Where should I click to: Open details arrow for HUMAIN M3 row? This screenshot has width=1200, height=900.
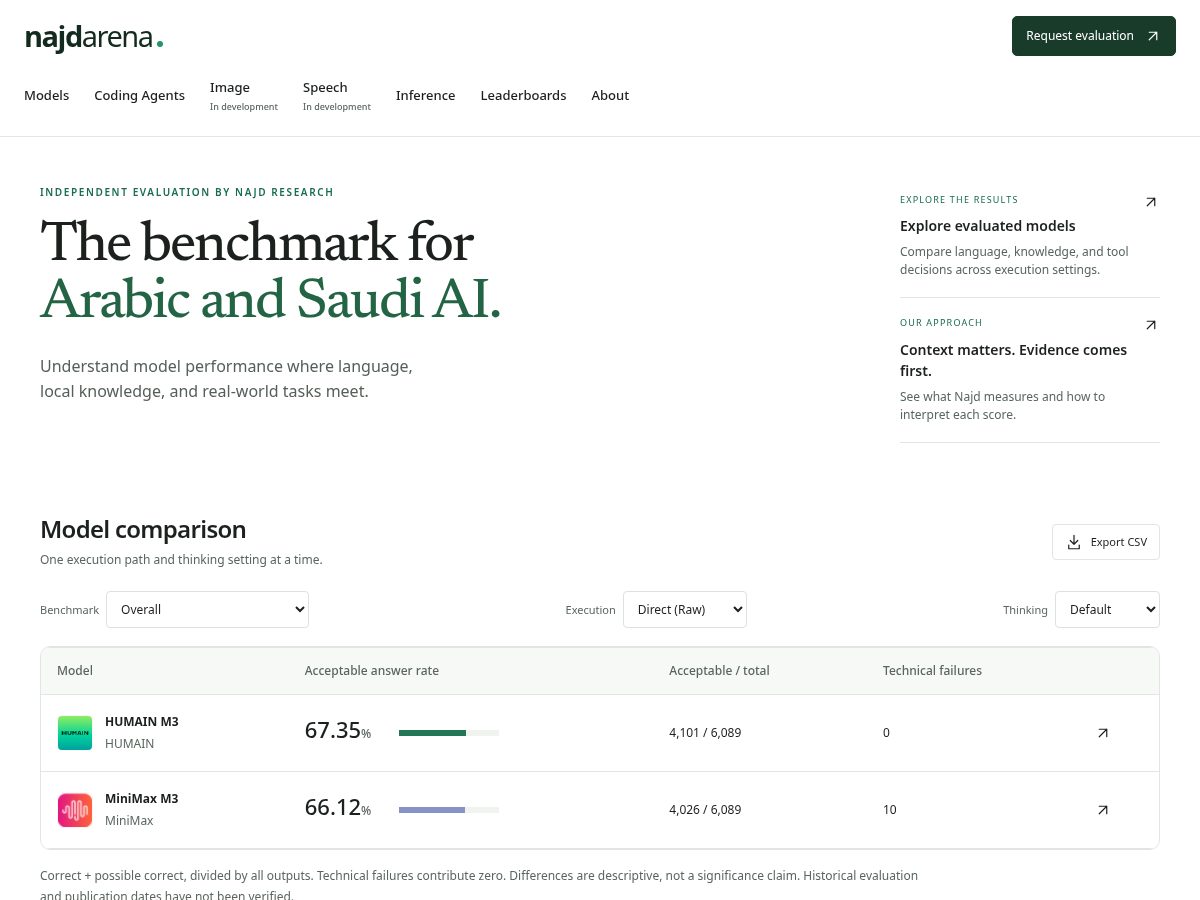[x=1103, y=733]
